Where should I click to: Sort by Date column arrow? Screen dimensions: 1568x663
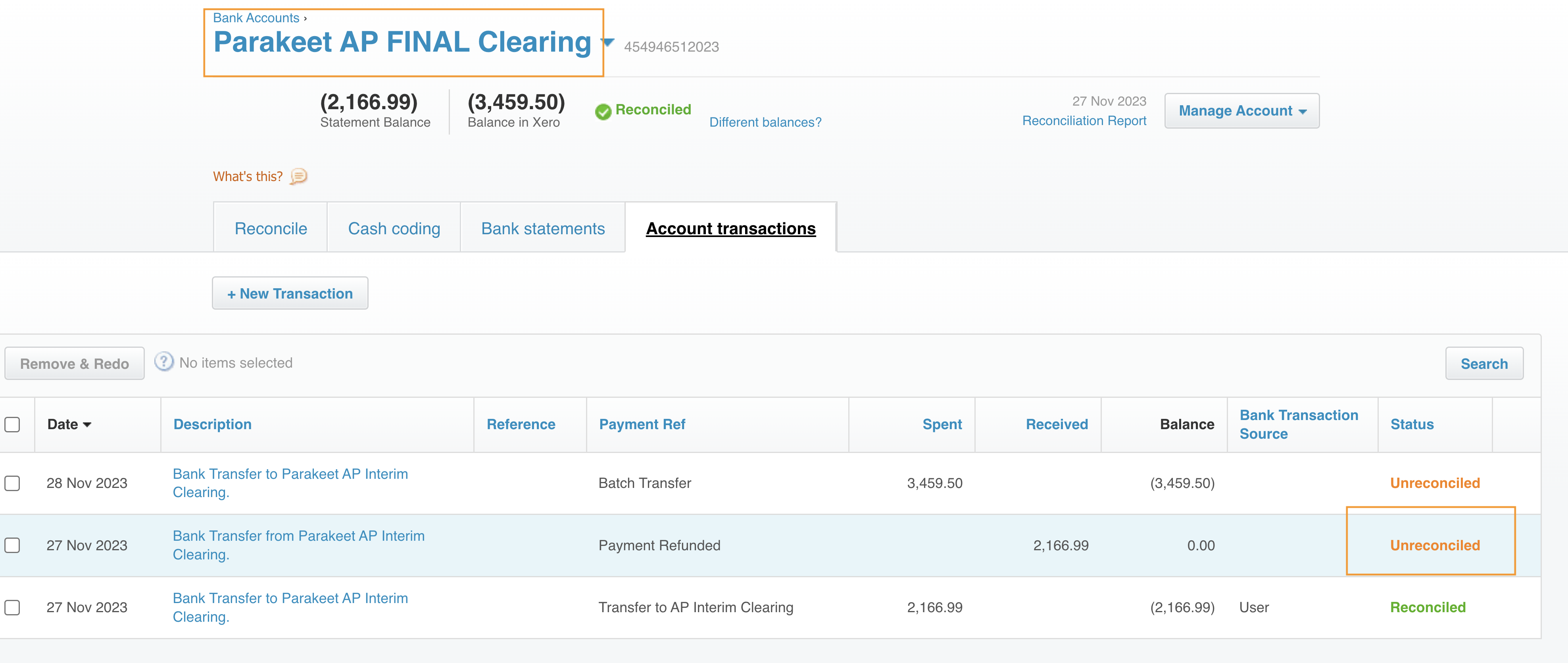(87, 425)
